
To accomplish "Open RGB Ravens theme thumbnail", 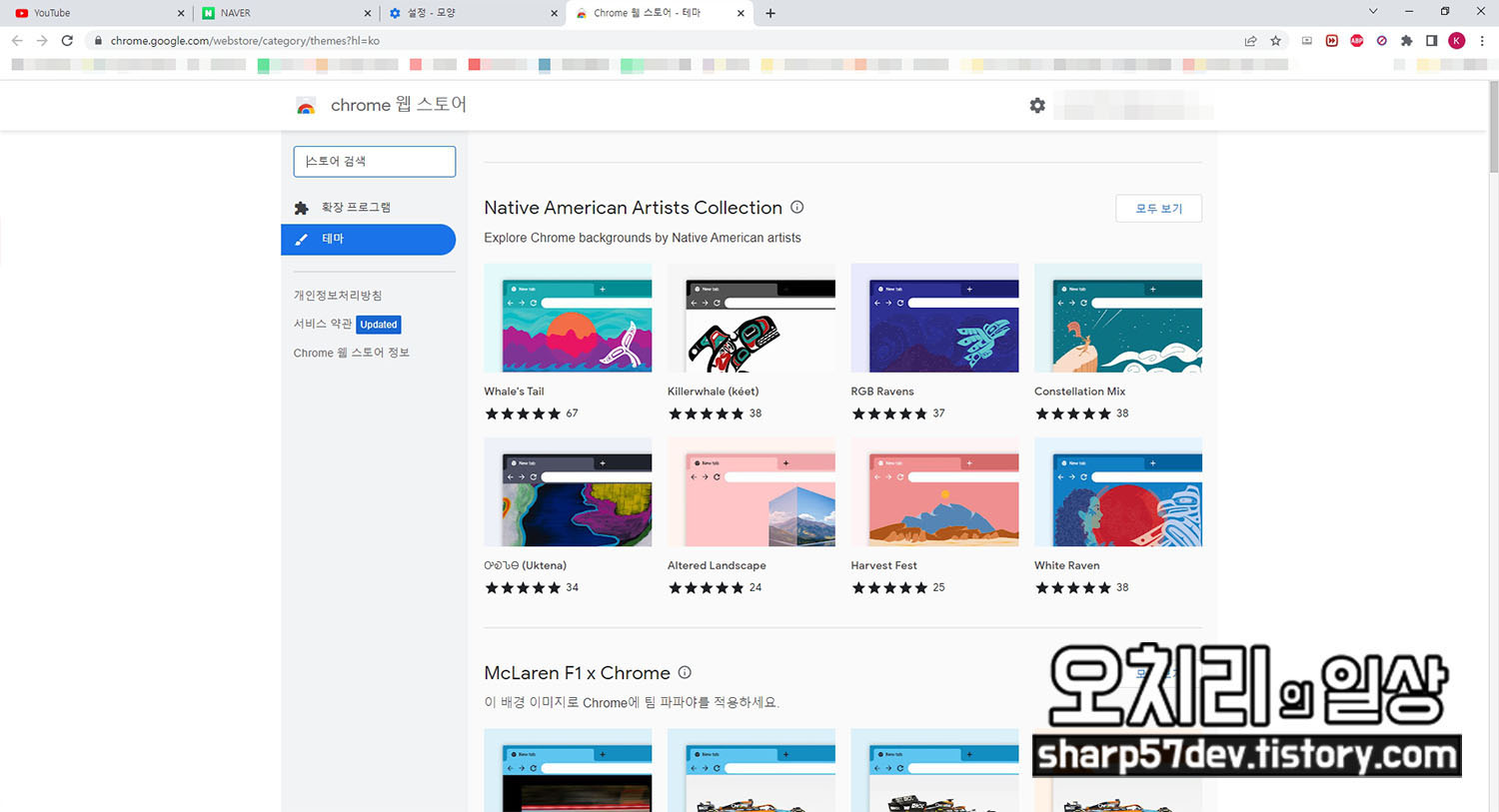I will (934, 318).
